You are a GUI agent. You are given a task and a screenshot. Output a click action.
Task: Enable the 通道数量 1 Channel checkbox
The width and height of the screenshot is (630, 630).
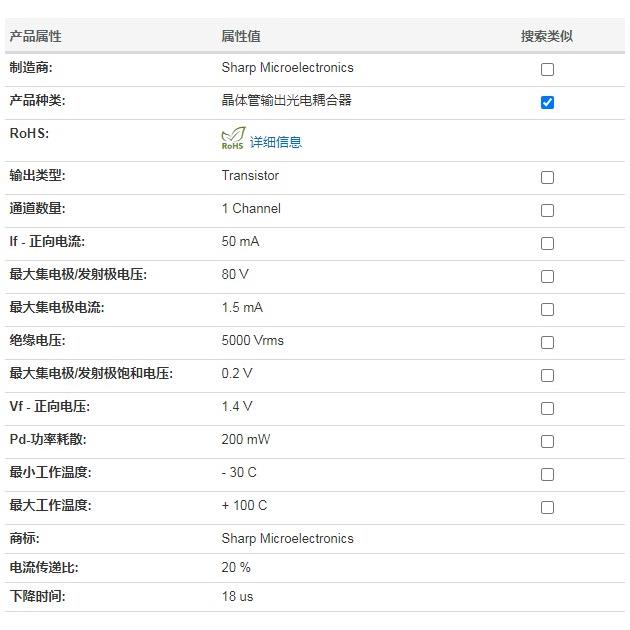tap(547, 210)
